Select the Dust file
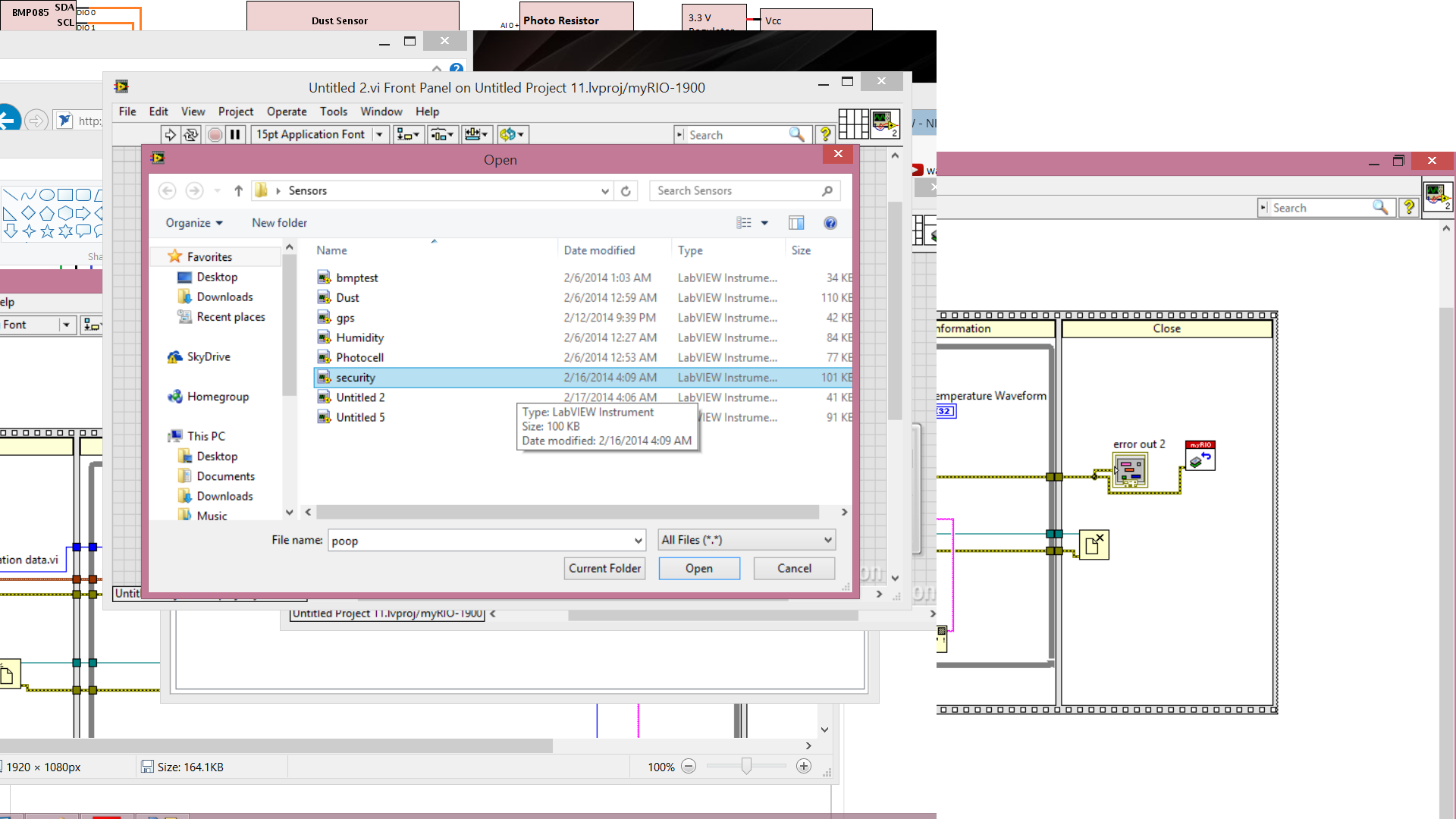 coord(583,298)
